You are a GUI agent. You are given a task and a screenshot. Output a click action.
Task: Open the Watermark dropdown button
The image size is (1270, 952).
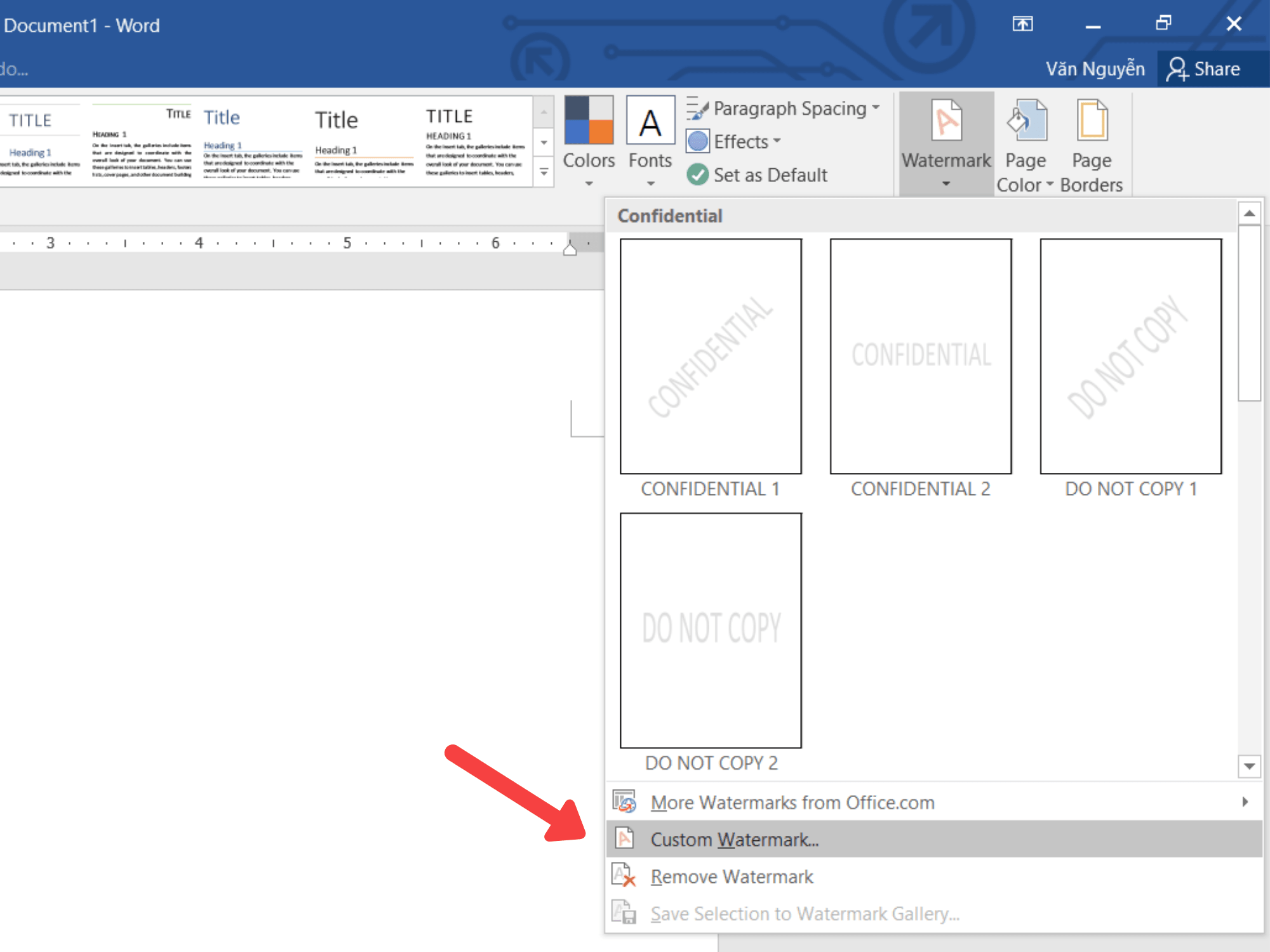point(946,144)
